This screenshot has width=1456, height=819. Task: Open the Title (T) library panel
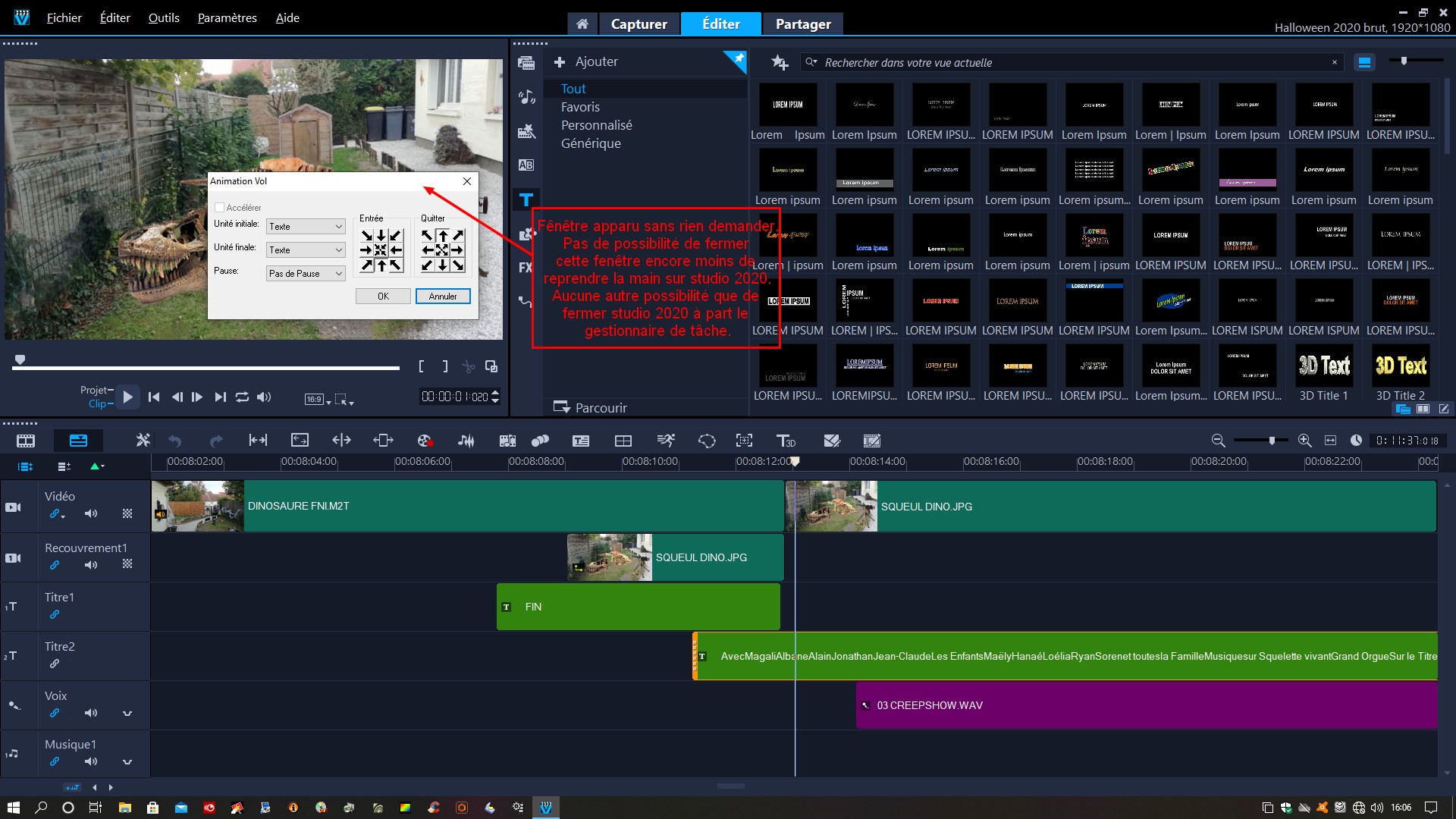pos(526,200)
